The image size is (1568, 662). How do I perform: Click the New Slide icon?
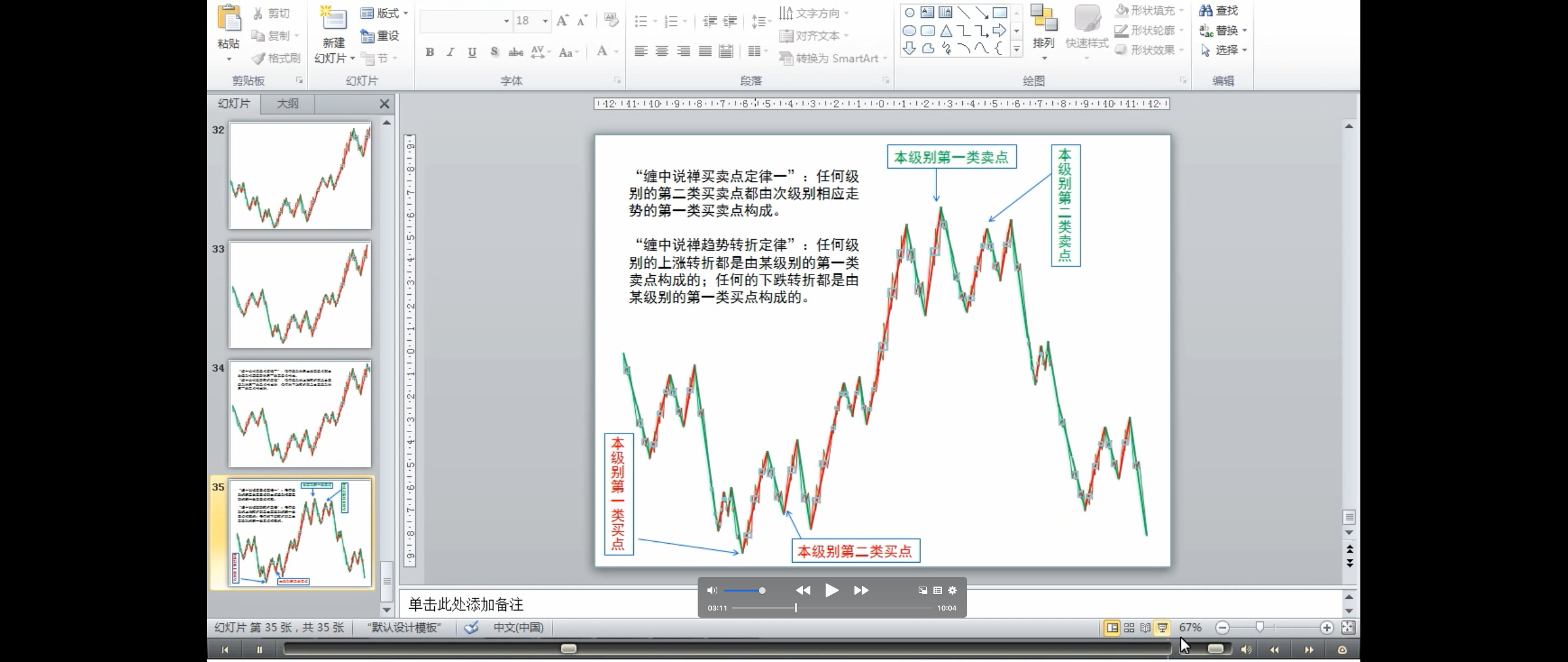333,19
